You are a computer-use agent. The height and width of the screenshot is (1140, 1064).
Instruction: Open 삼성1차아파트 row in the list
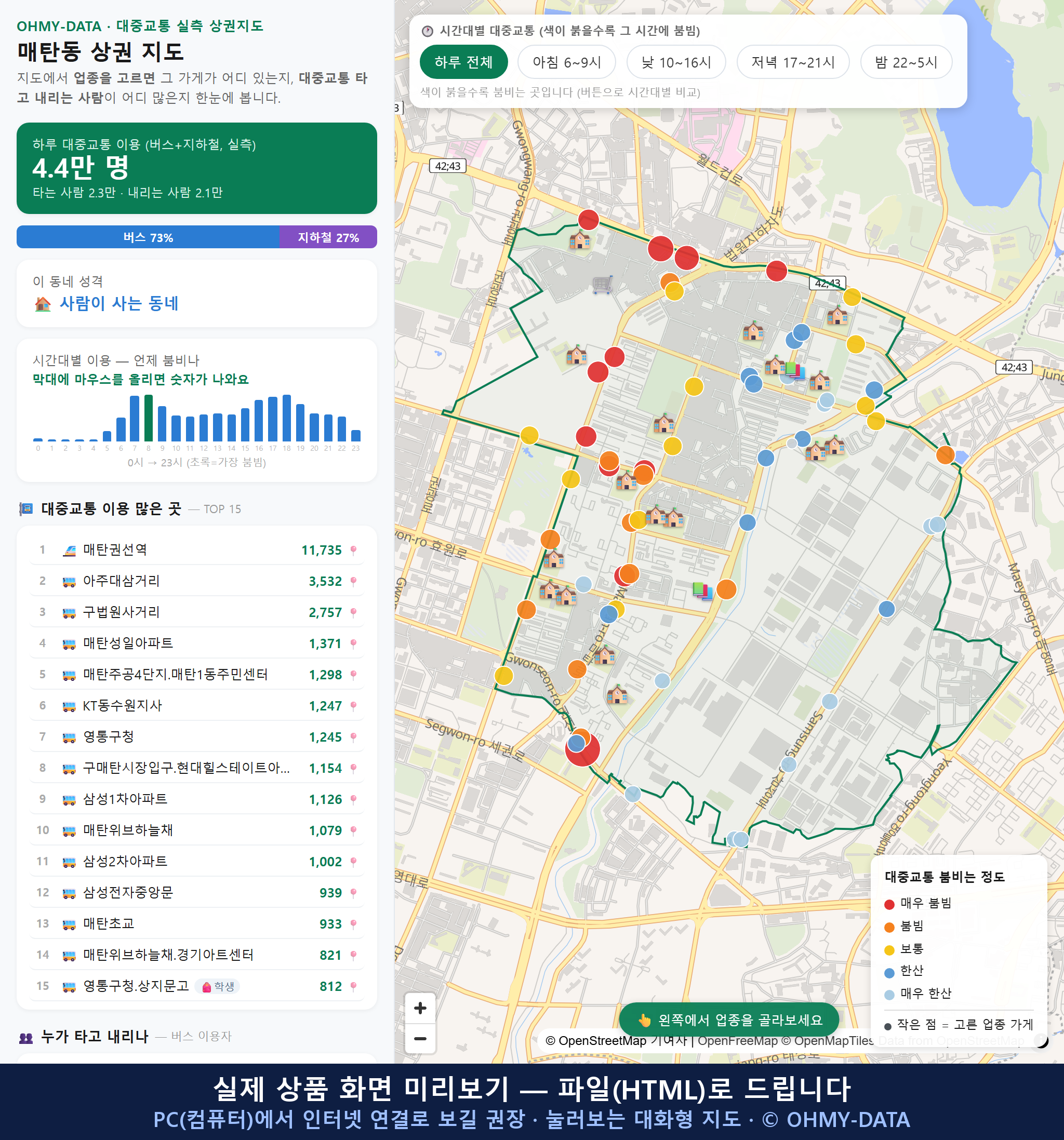coord(197,799)
